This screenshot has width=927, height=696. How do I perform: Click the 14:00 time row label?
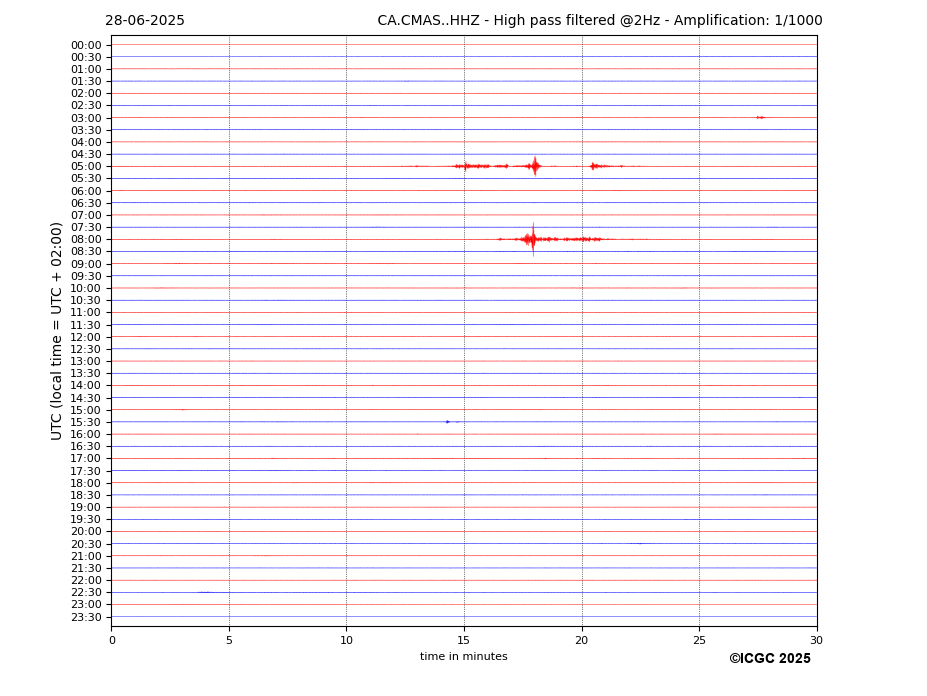click(86, 386)
